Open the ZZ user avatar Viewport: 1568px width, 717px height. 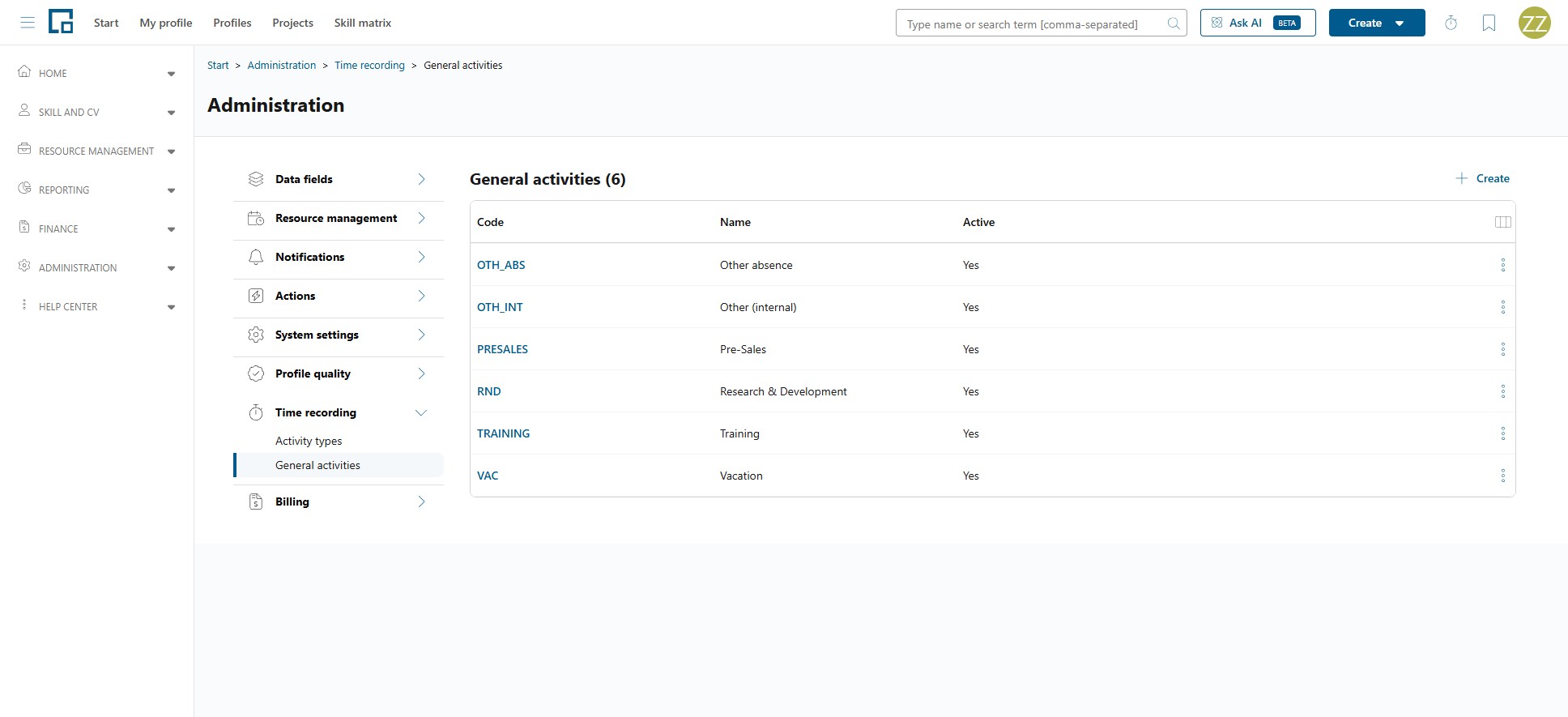point(1535,23)
